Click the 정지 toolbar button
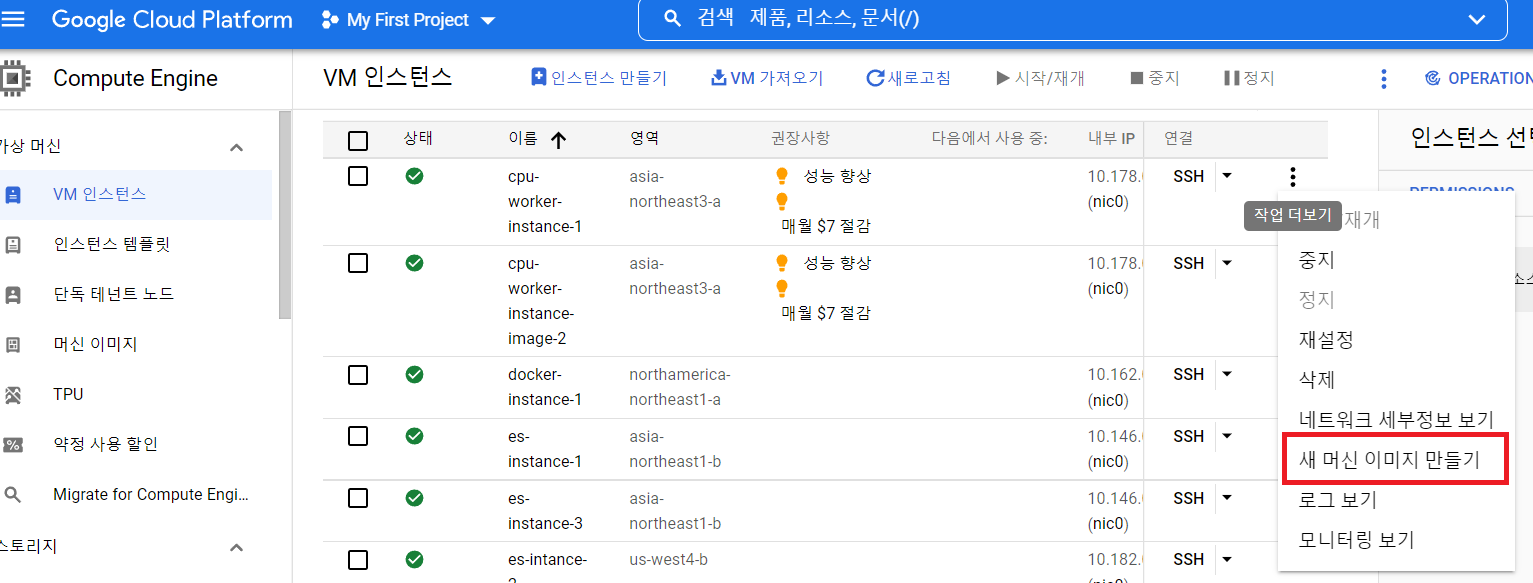 click(1249, 78)
